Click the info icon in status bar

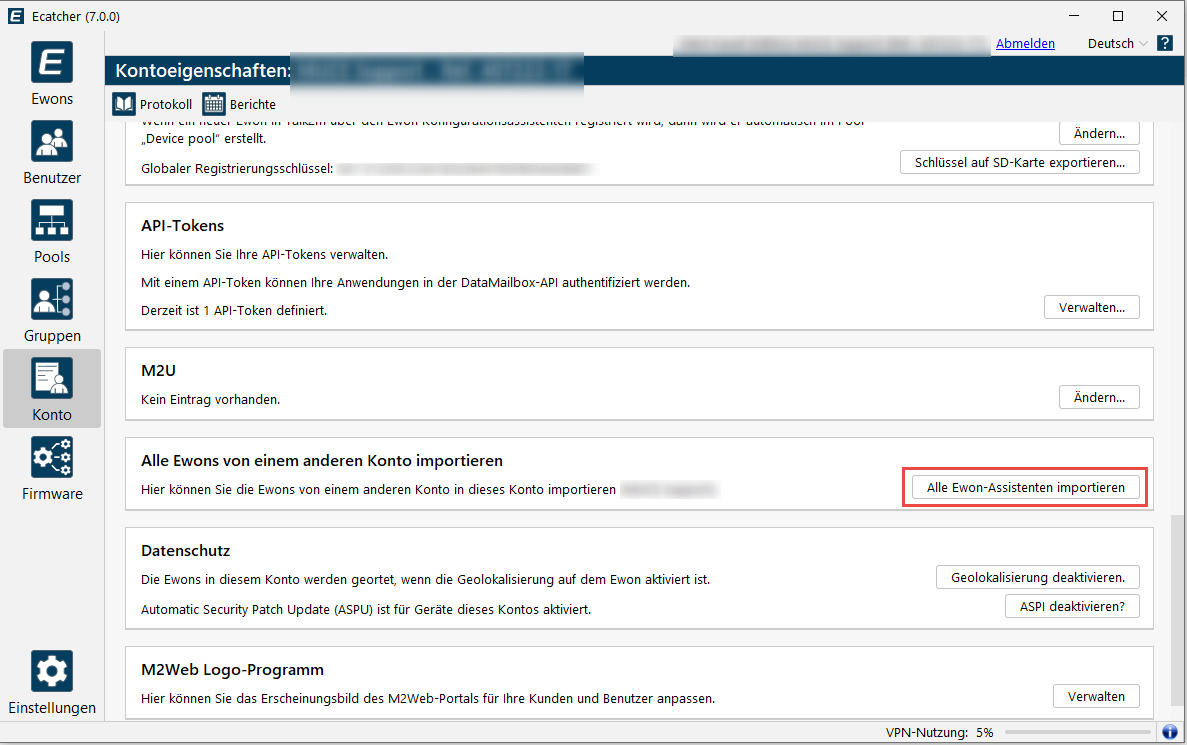[x=1169, y=732]
